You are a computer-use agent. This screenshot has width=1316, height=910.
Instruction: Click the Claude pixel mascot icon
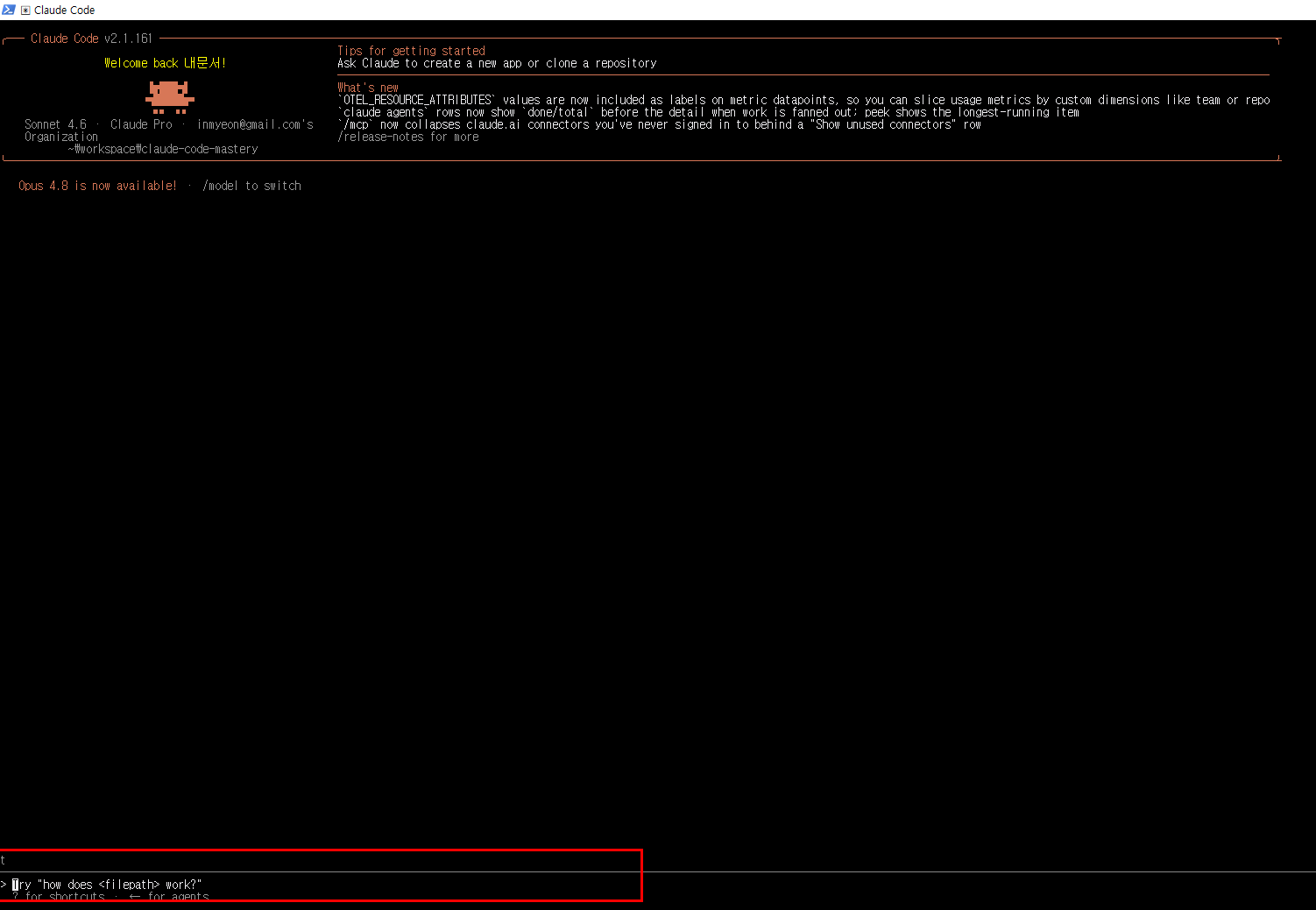click(x=170, y=96)
